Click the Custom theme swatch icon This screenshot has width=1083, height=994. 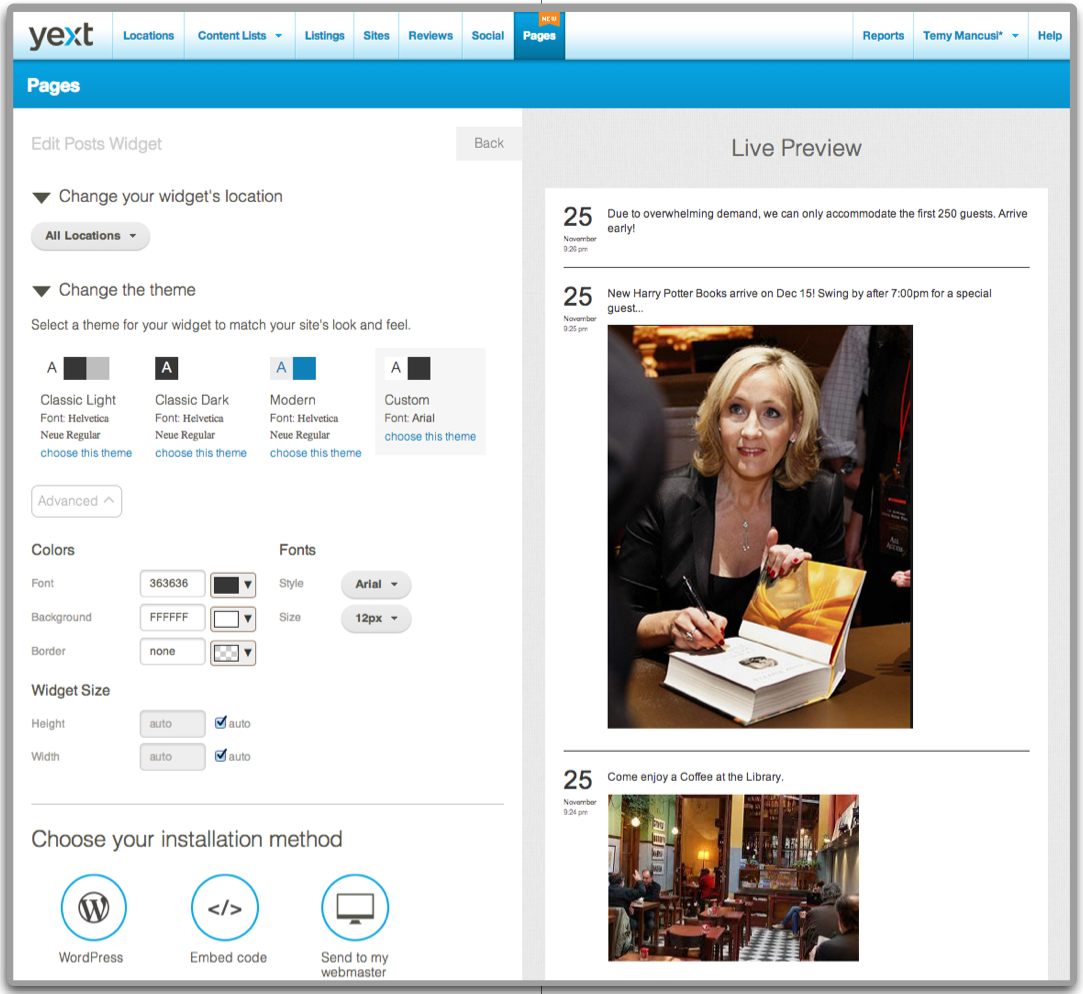(408, 368)
